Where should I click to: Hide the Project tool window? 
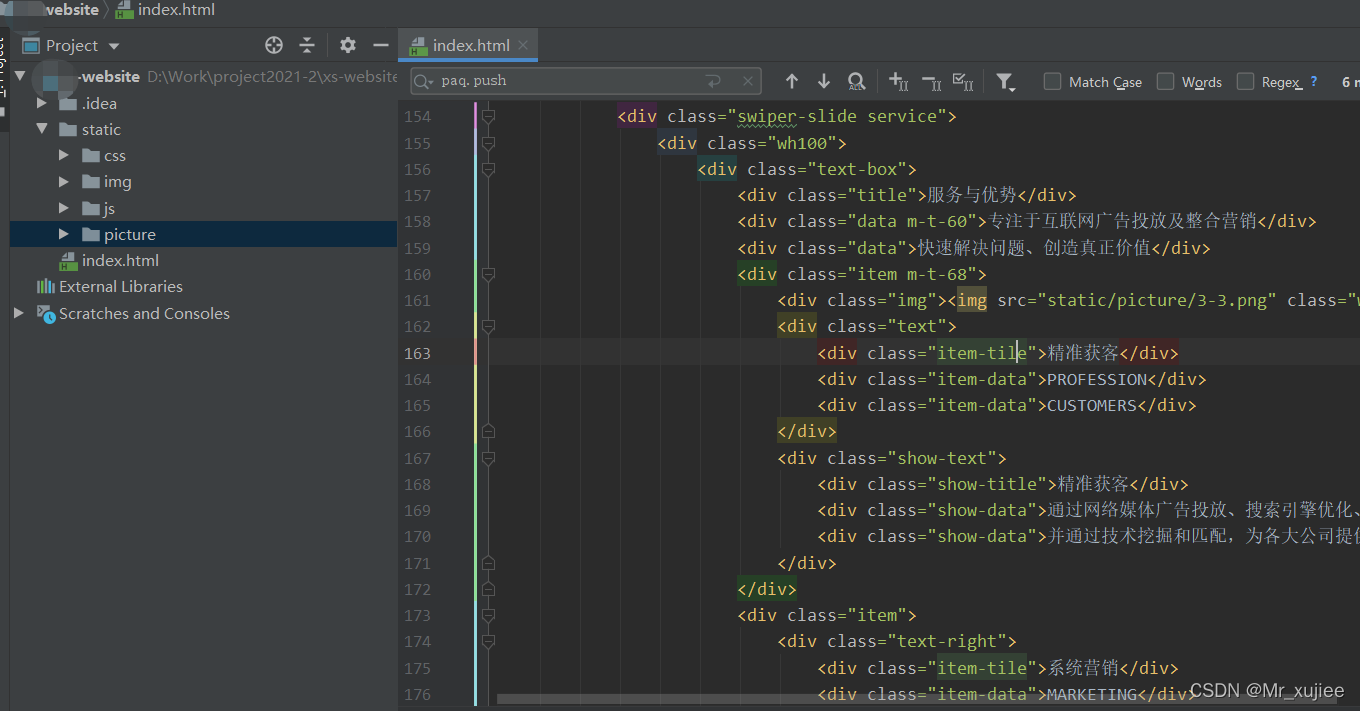[x=380, y=45]
